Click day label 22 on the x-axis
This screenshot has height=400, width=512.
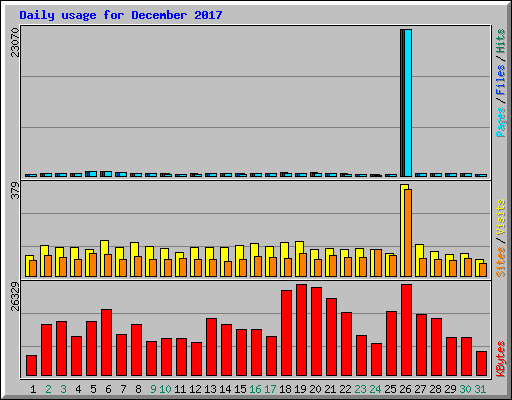[x=345, y=389]
